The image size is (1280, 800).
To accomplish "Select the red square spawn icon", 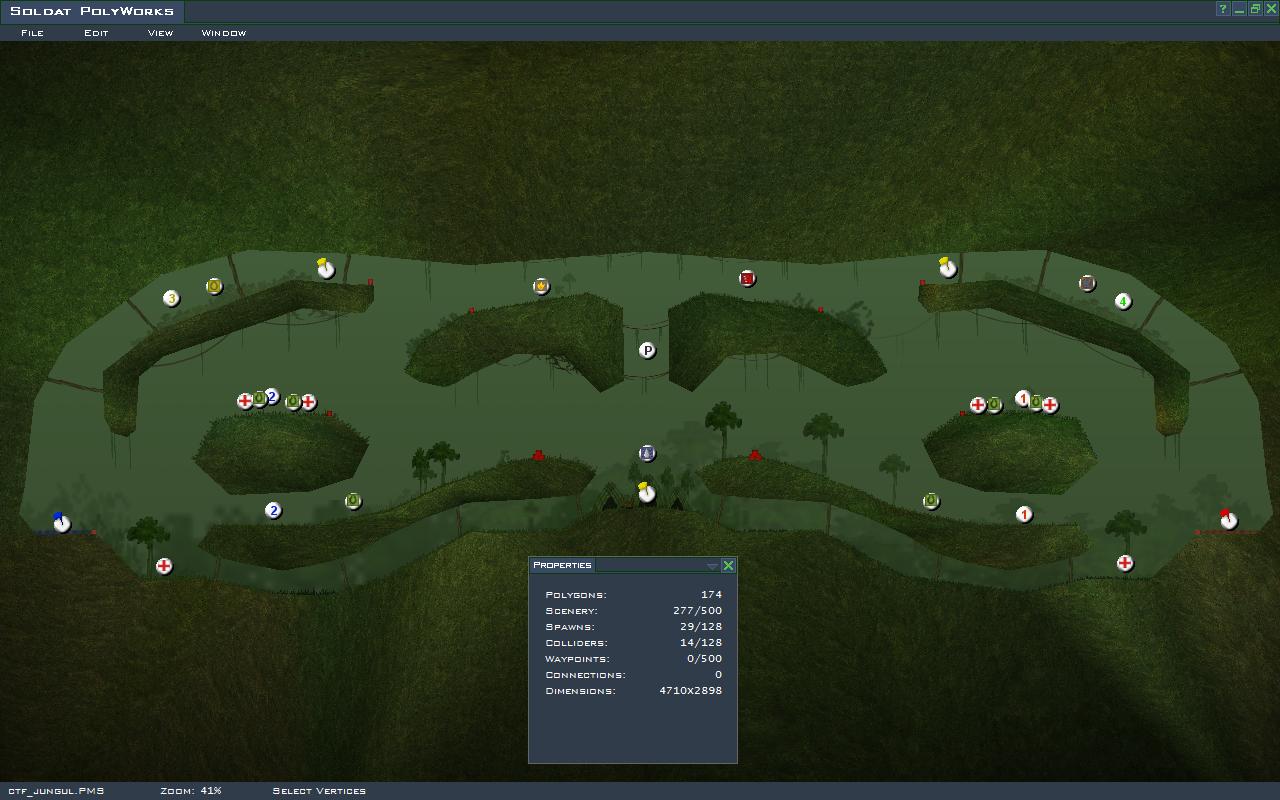I will 747,278.
